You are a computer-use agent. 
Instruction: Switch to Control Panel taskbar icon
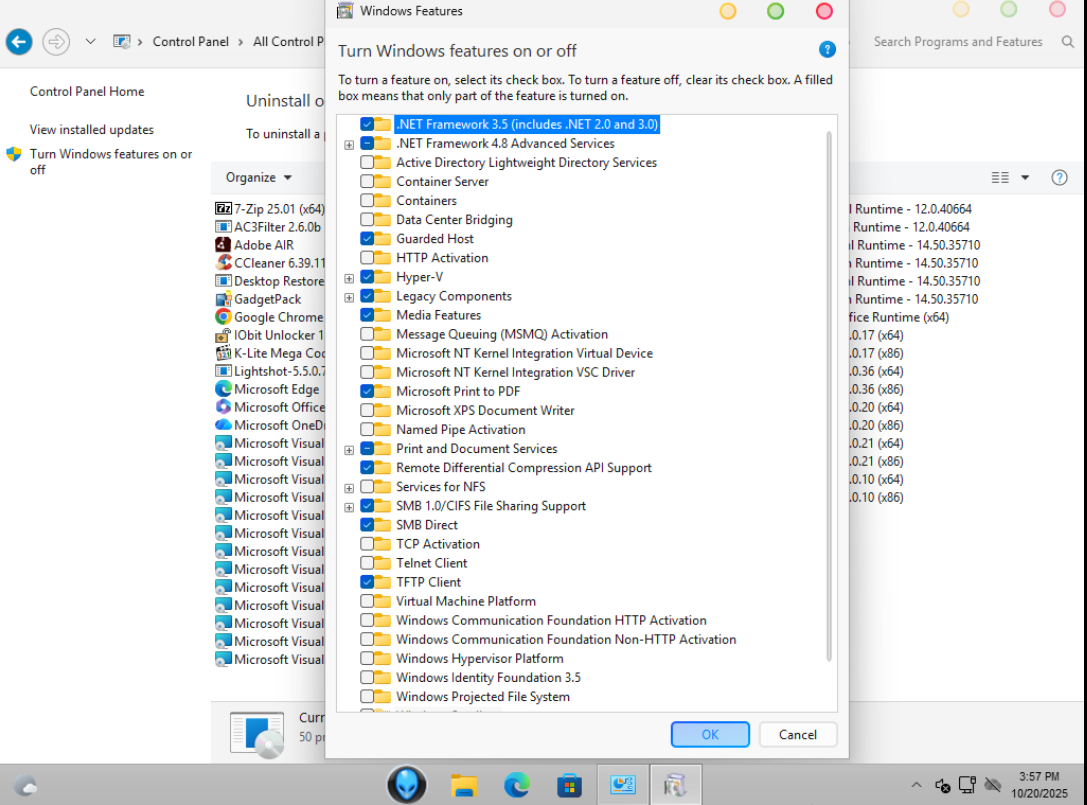(x=623, y=785)
